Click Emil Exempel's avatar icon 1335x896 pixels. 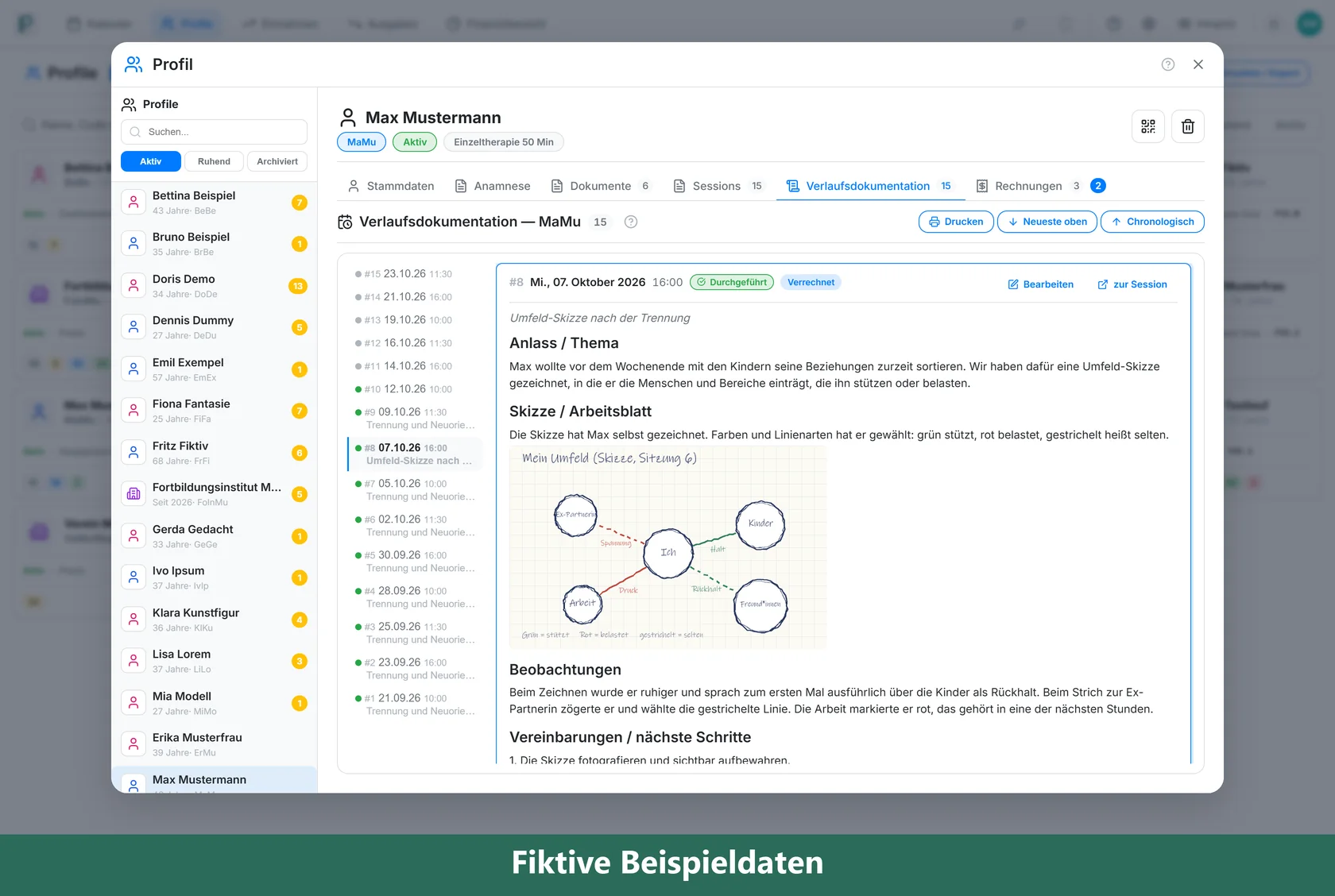coord(133,369)
